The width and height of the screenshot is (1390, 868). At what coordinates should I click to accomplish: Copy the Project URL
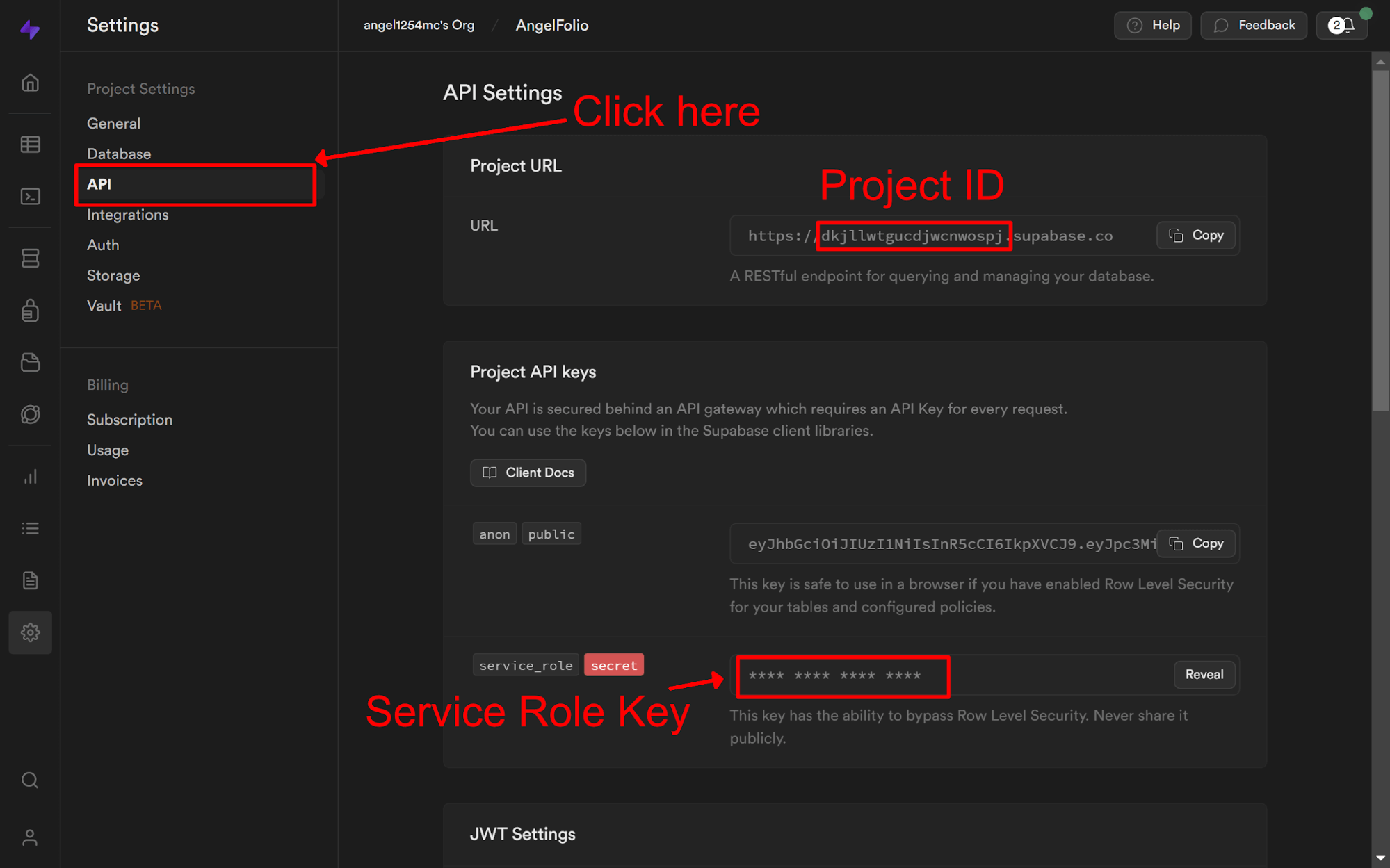tap(1195, 235)
